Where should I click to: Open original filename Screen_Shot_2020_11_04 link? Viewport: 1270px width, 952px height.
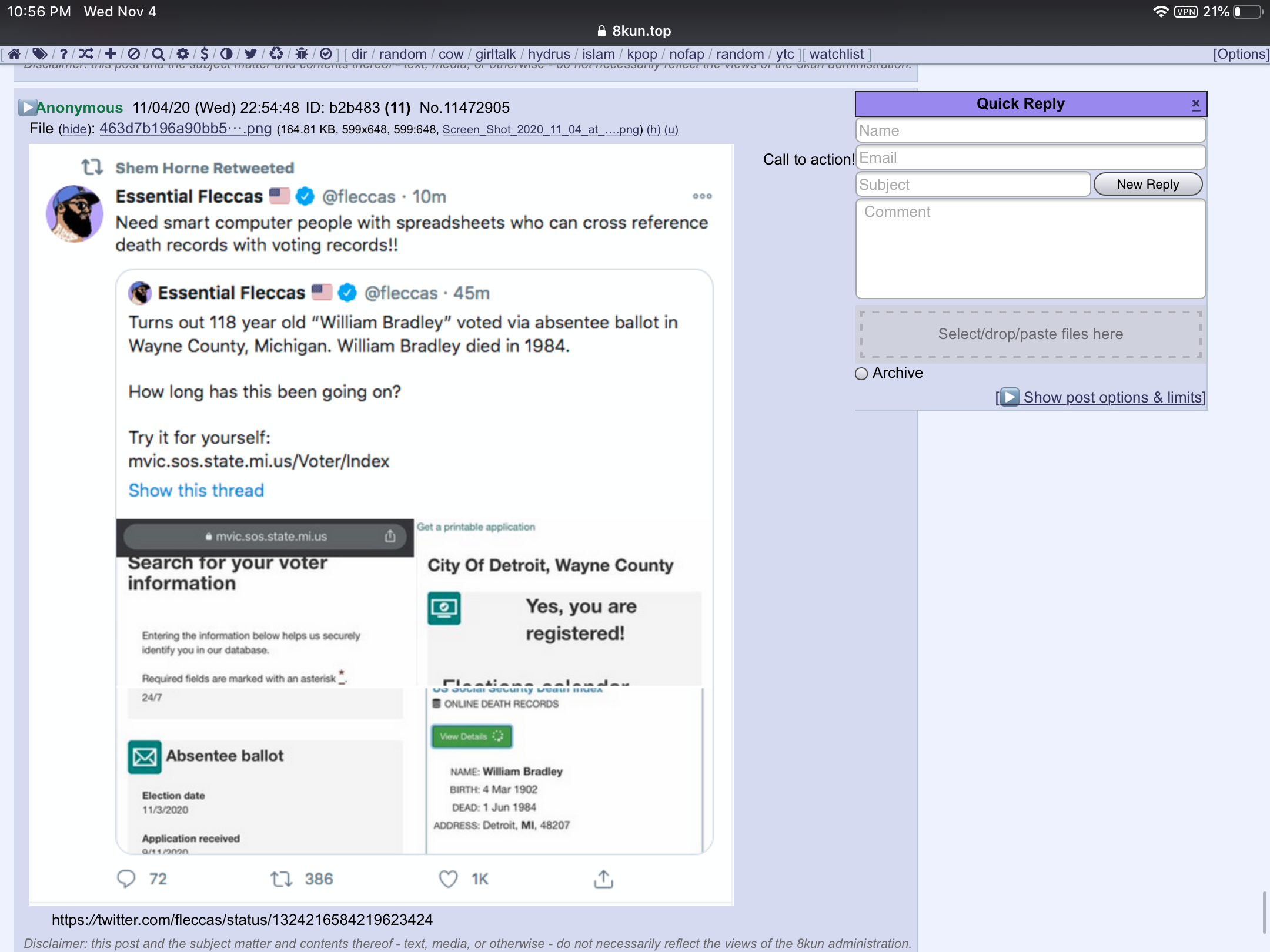coord(541,129)
